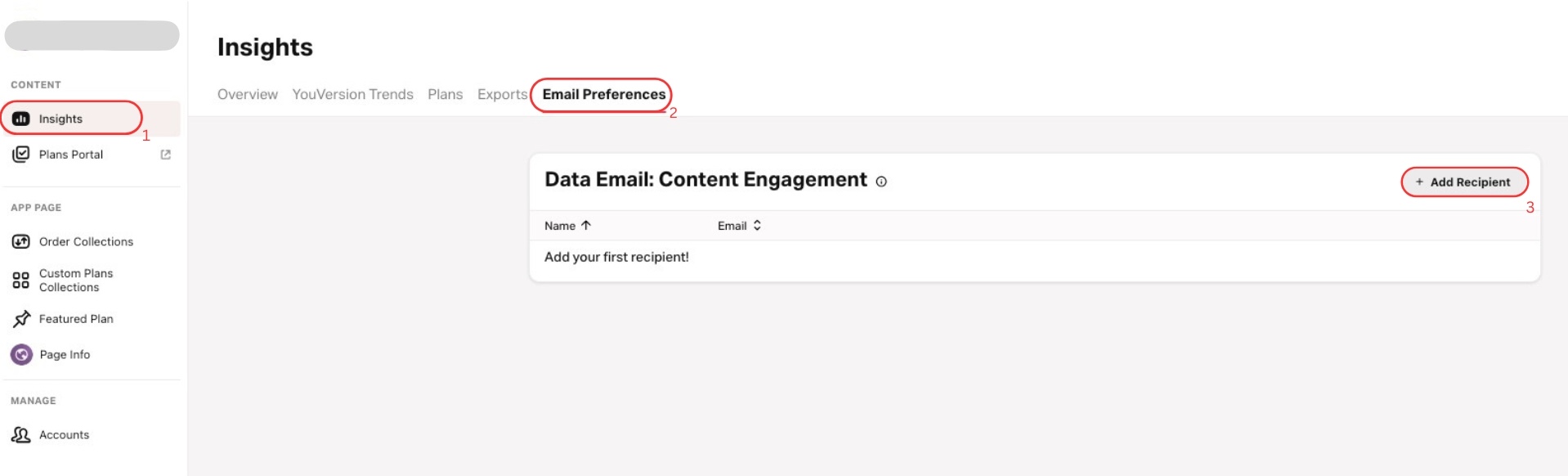
Task: Click the Plans Portal checkmark icon
Action: (x=21, y=154)
